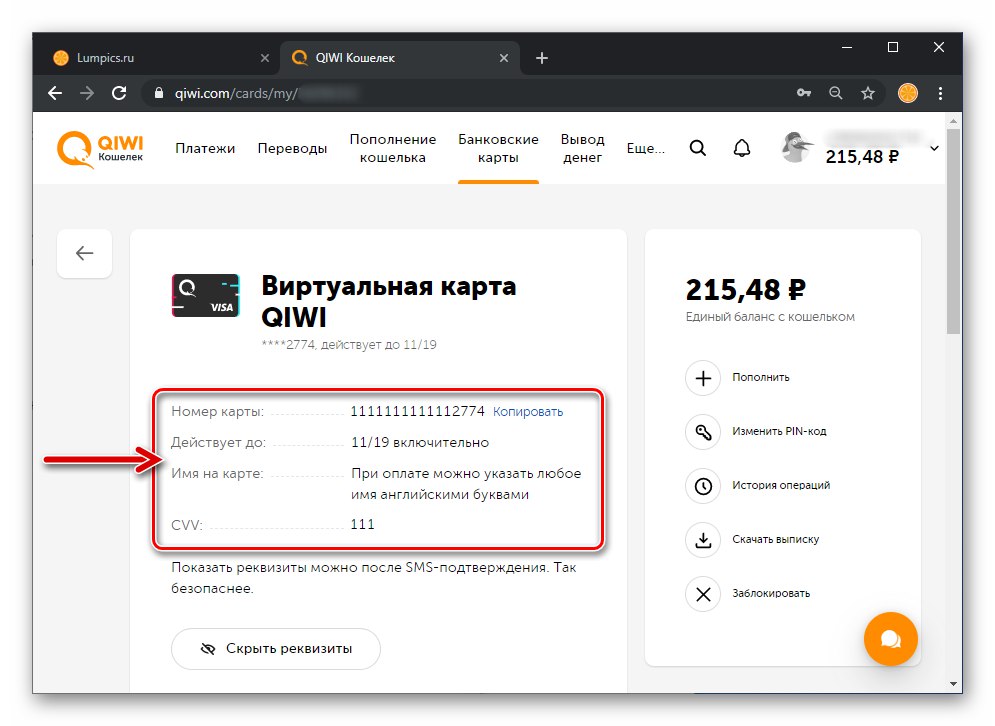Click the browser forward arrow
Screen dimensions: 995x726
87,93
